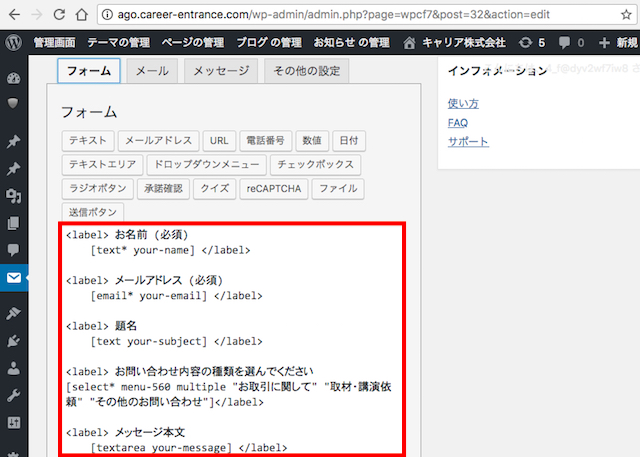Screen dimensions: 640x457
Task: Open the Plugins plug sidebar icon
Action: pos(13,340)
